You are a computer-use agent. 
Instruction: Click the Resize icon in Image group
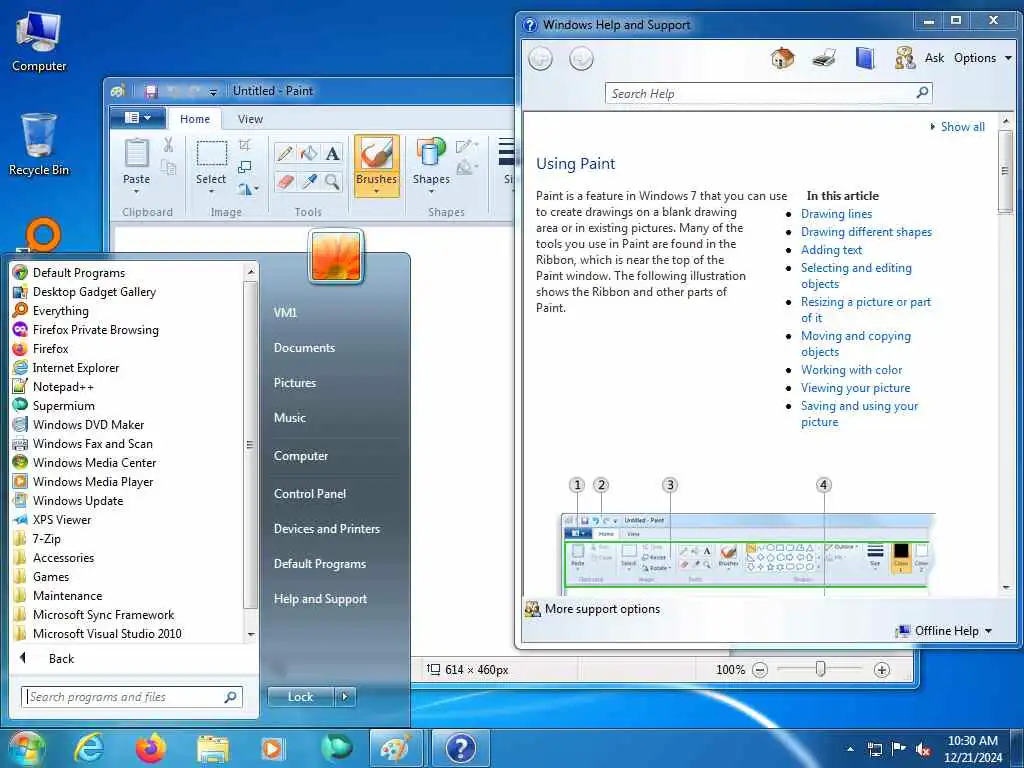pos(245,167)
